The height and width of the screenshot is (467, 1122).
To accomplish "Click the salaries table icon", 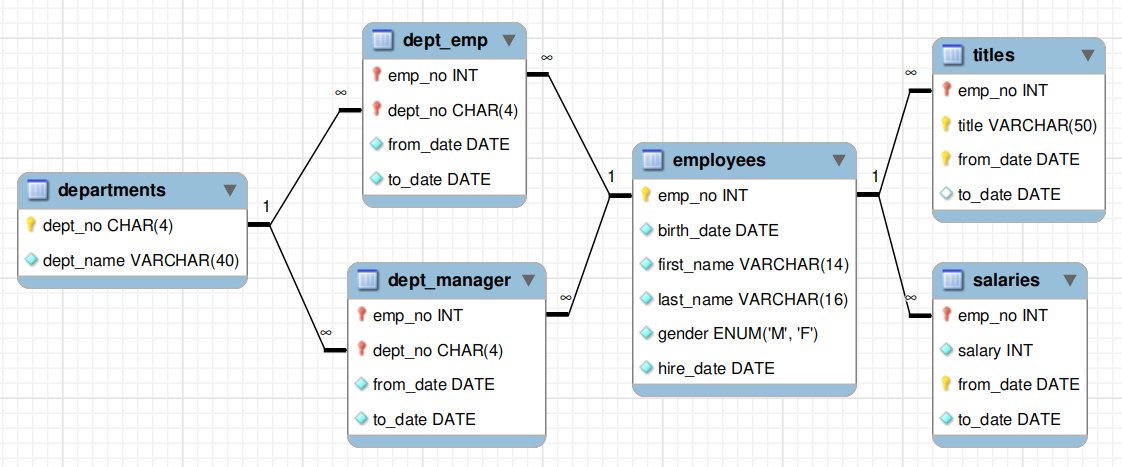I will point(952,280).
